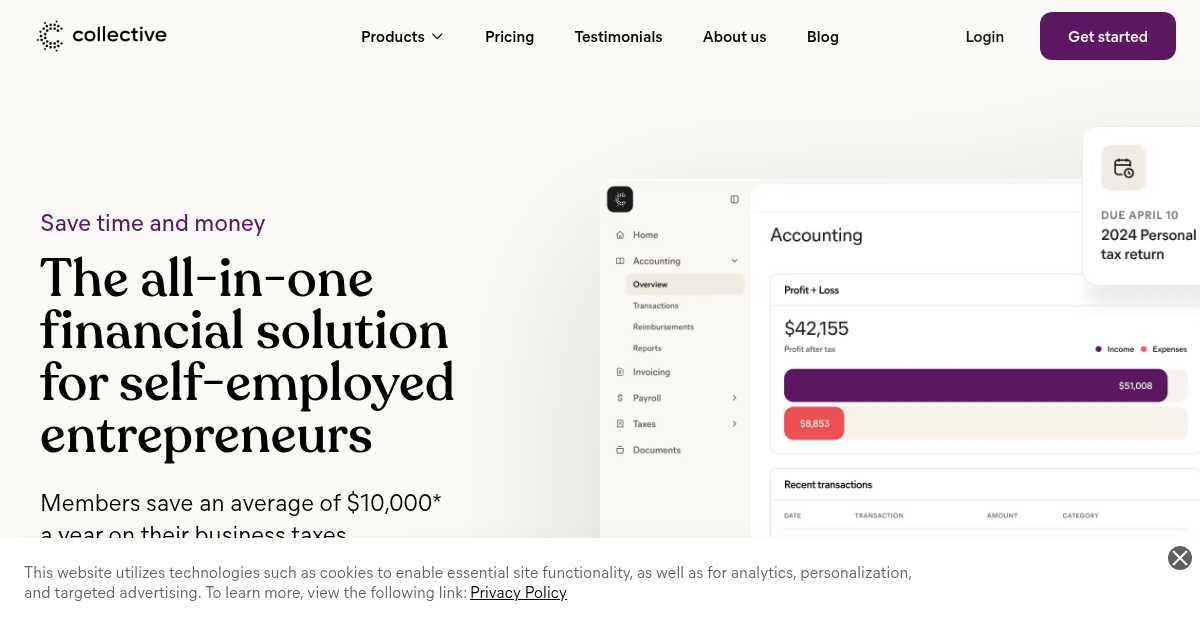The width and height of the screenshot is (1200, 630).
Task: Expand the Payroll section arrow
Action: pos(734,398)
